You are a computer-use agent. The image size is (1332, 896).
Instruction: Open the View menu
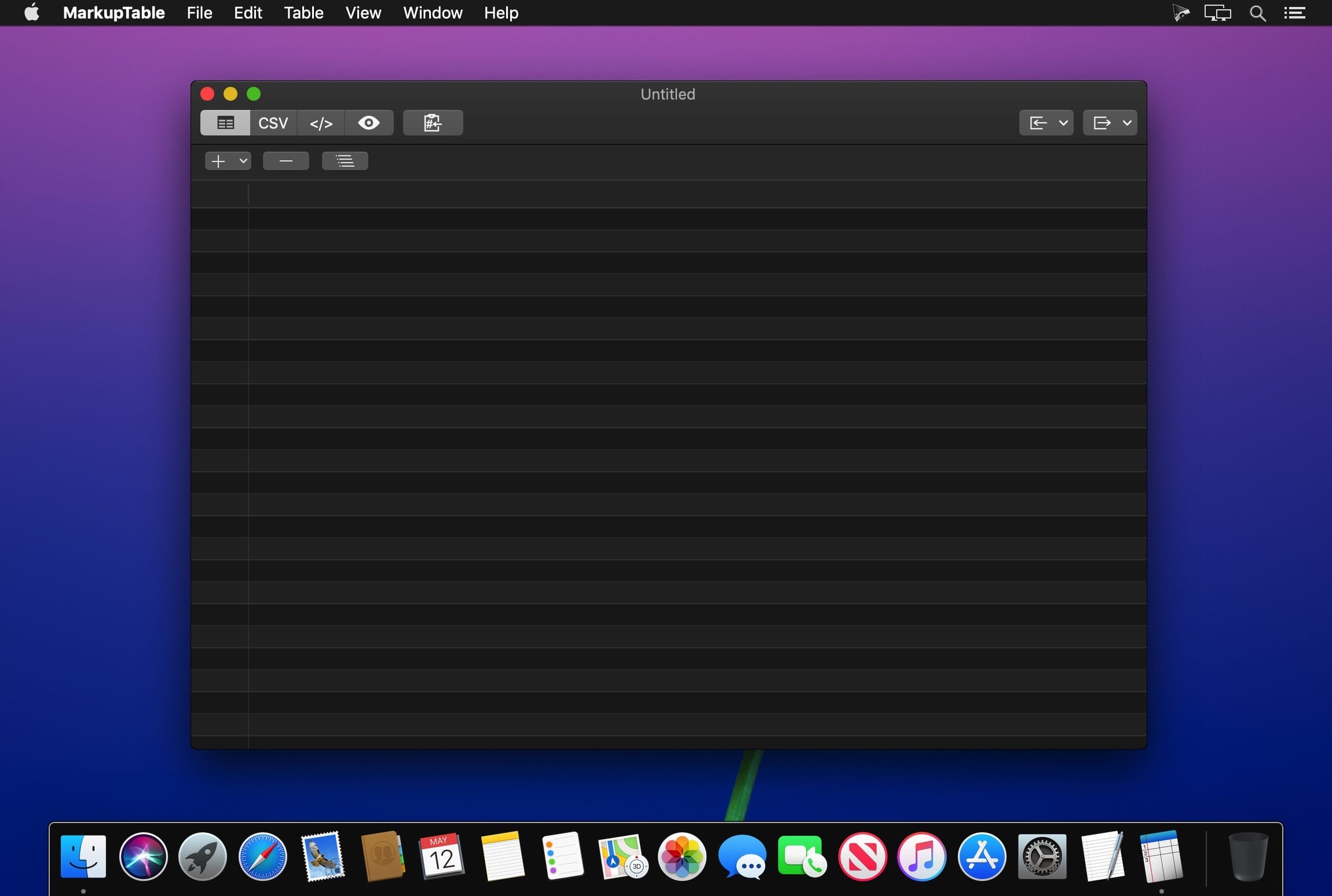[x=363, y=13]
